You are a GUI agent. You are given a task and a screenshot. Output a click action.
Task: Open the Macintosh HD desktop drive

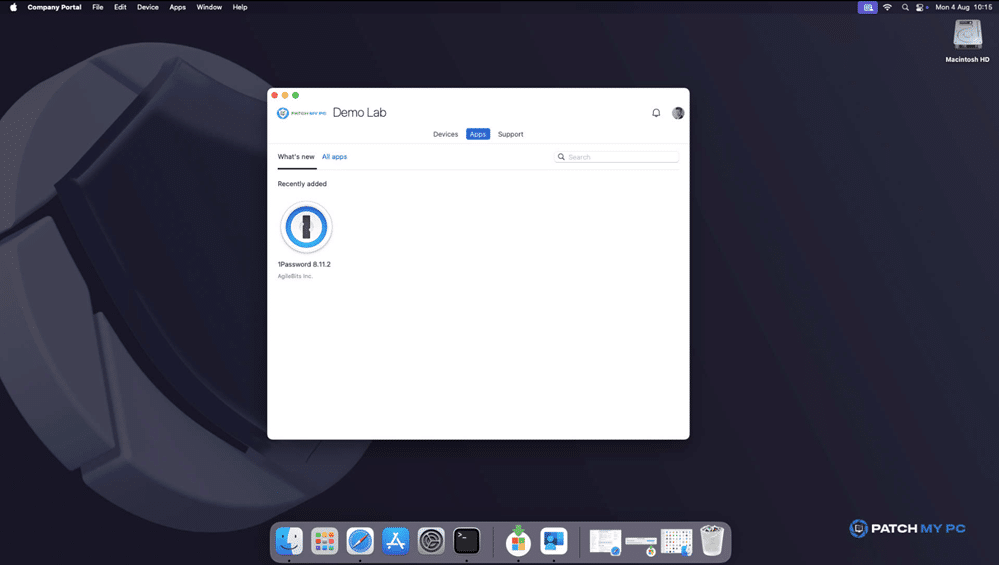tap(967, 41)
